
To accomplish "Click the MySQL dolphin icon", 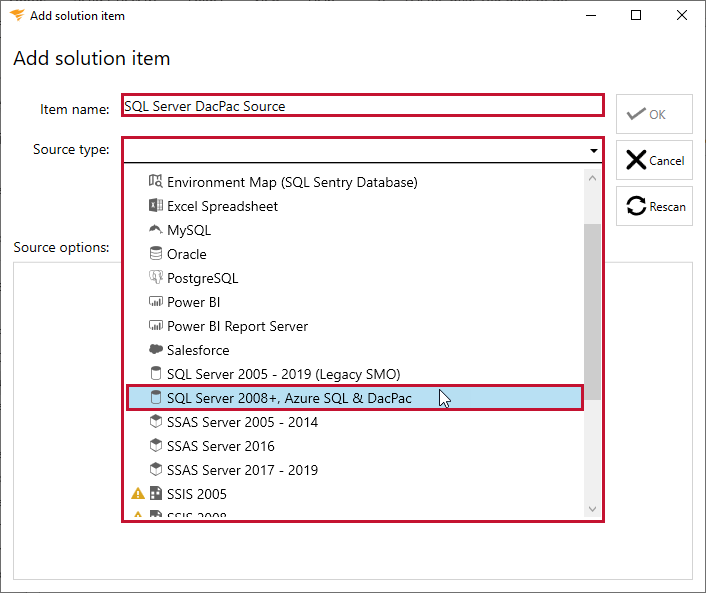I will (156, 230).
